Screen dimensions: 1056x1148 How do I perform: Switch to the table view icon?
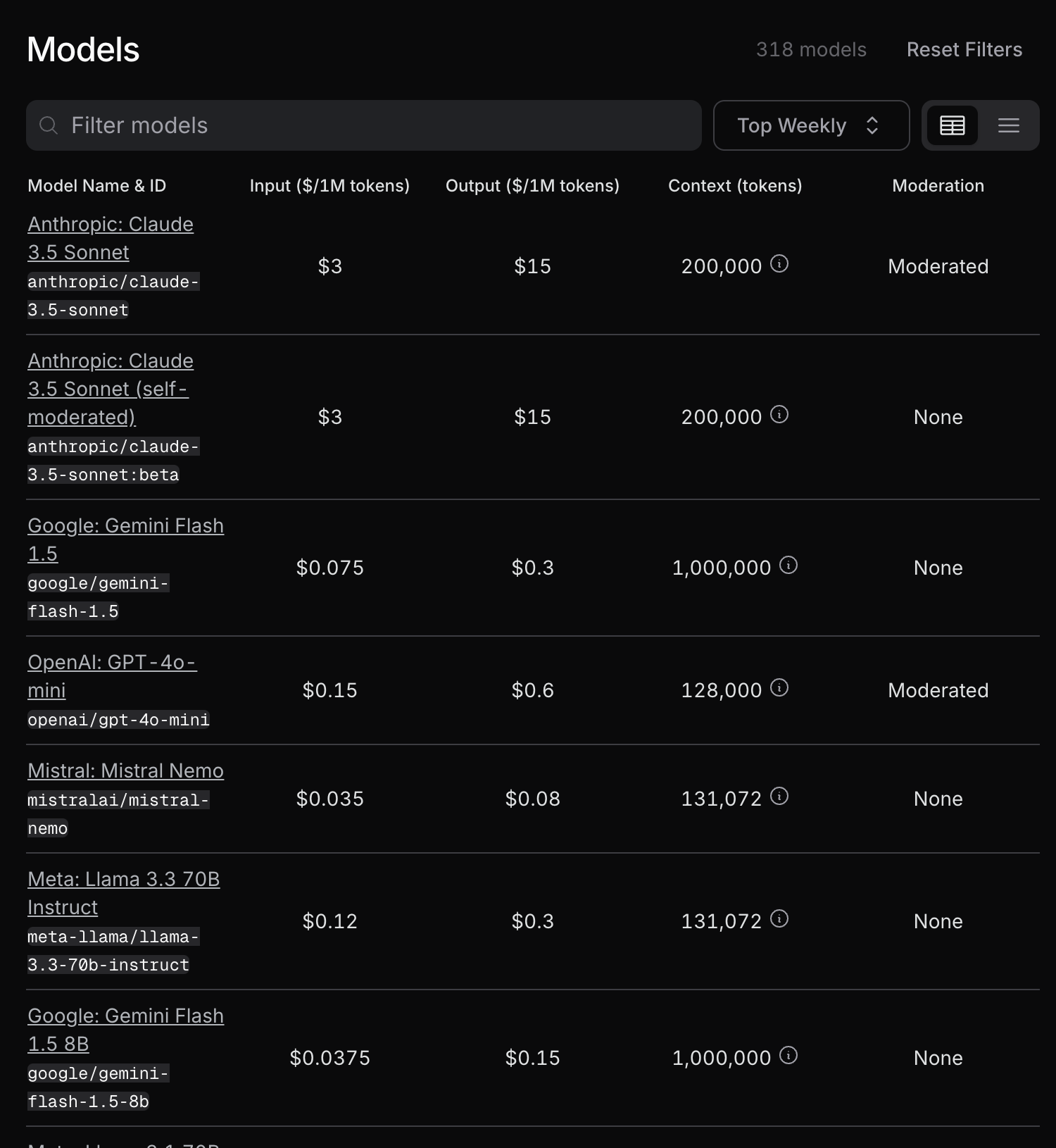952,125
